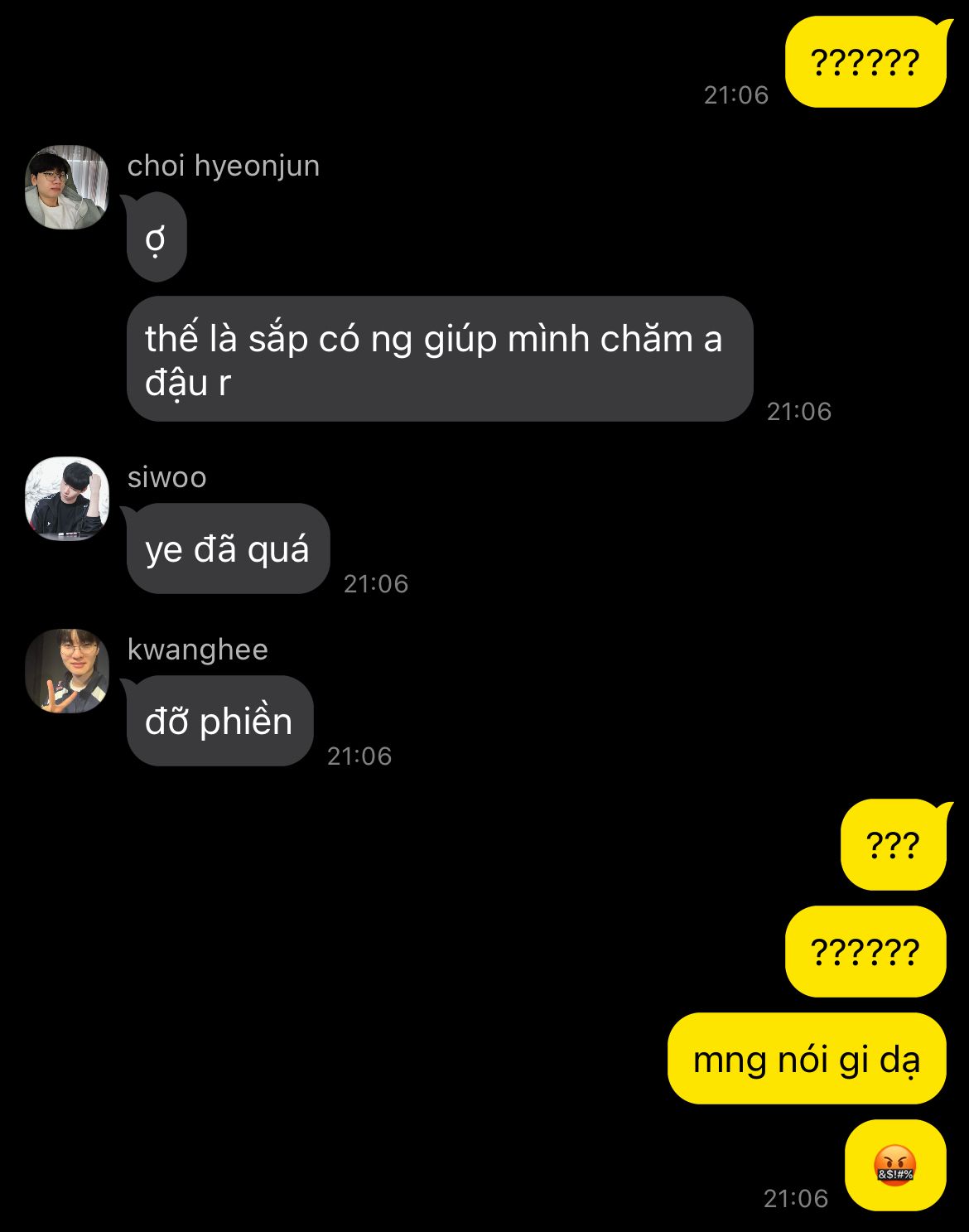Click the sender name kwanghee
This screenshot has width=969, height=1232.
click(198, 650)
